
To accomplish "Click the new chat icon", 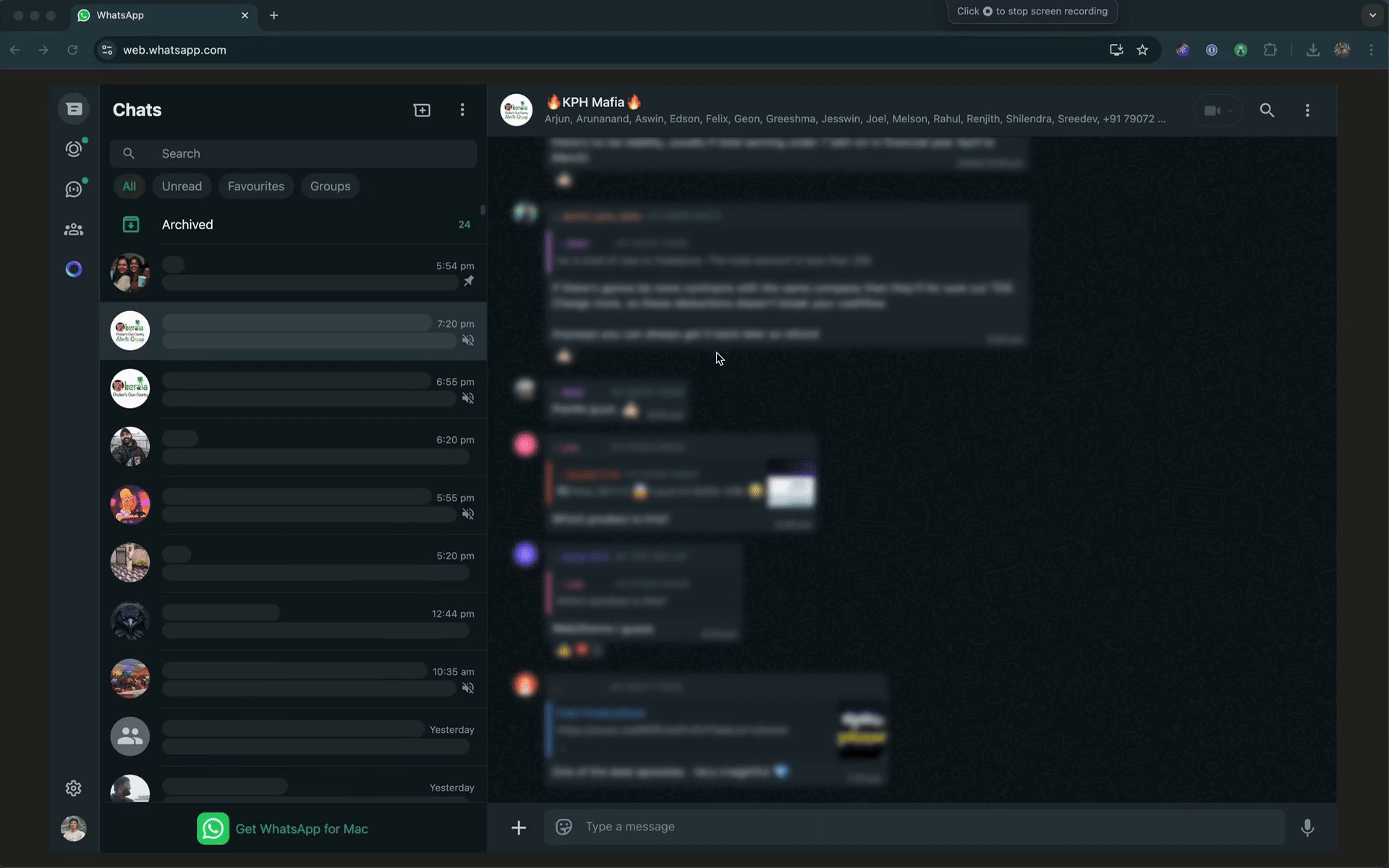I will 422,110.
